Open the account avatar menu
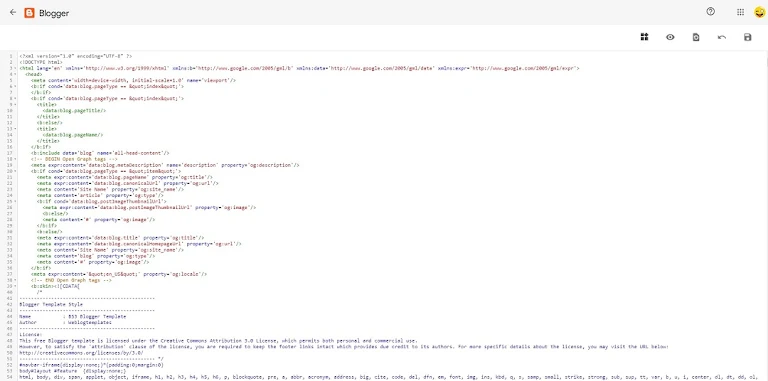 (760, 12)
